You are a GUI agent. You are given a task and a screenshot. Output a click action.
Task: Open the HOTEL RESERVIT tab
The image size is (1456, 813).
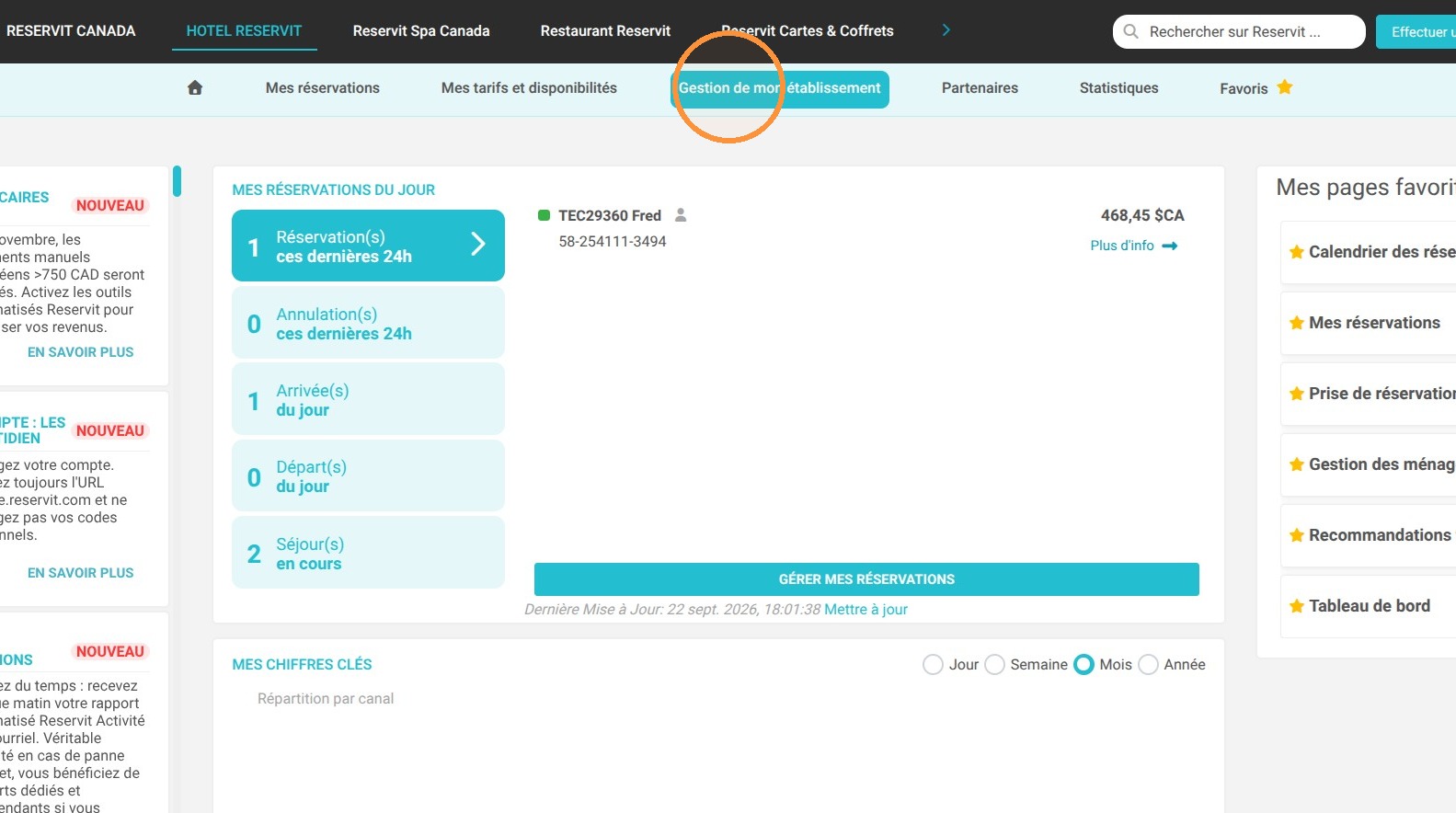(x=244, y=30)
